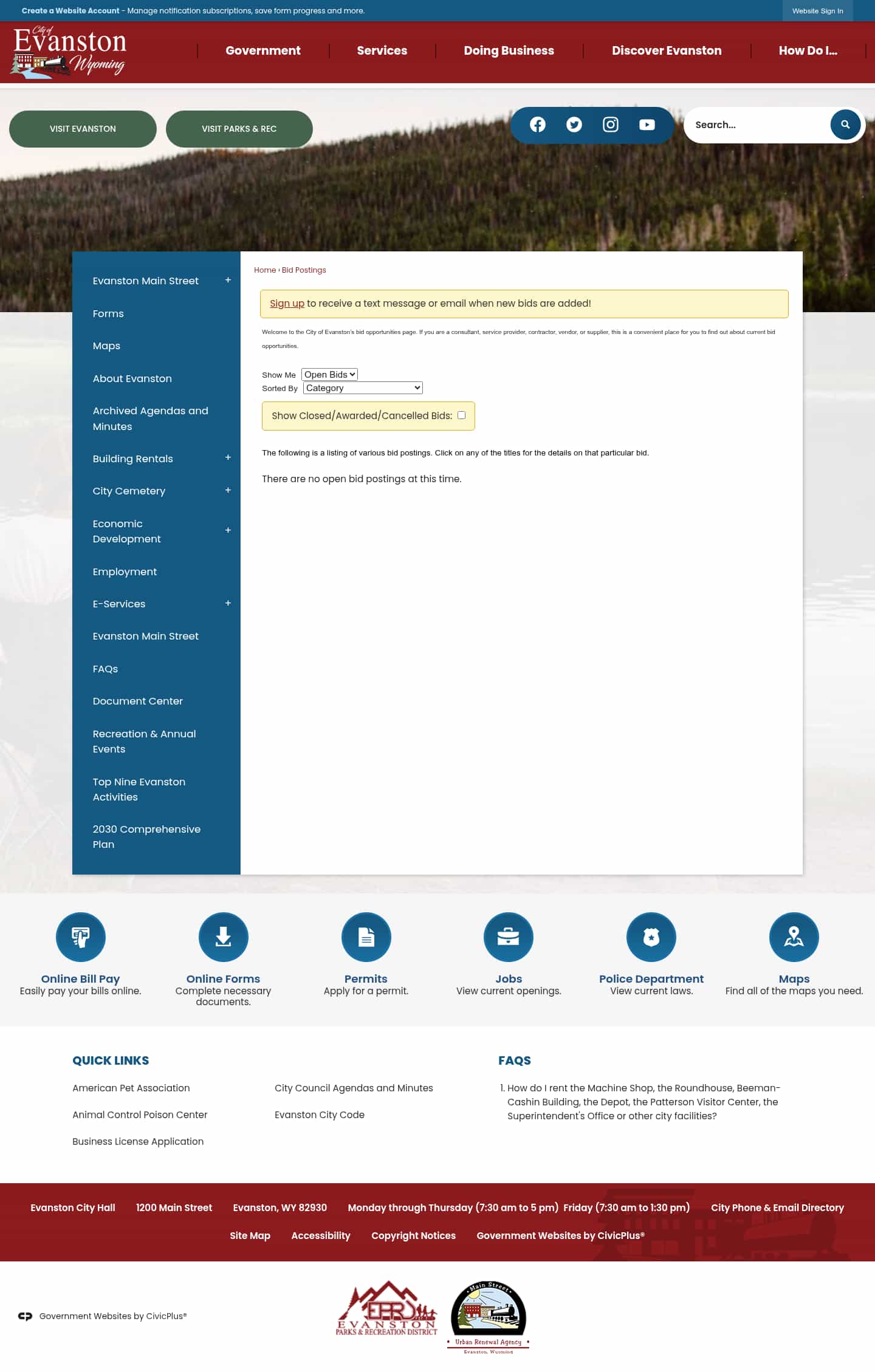Open Maps in the sidebar
The image size is (875, 1372).
[106, 346]
